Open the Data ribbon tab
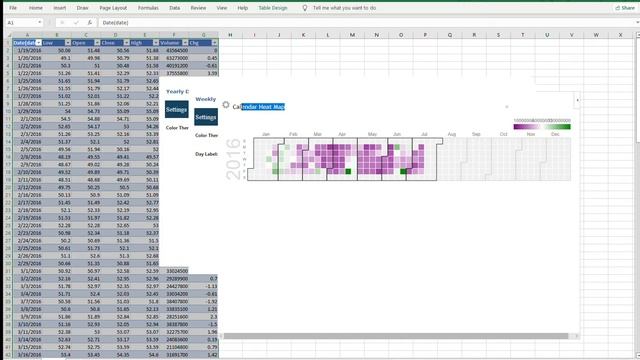This screenshot has height=360, width=640. (174, 8)
